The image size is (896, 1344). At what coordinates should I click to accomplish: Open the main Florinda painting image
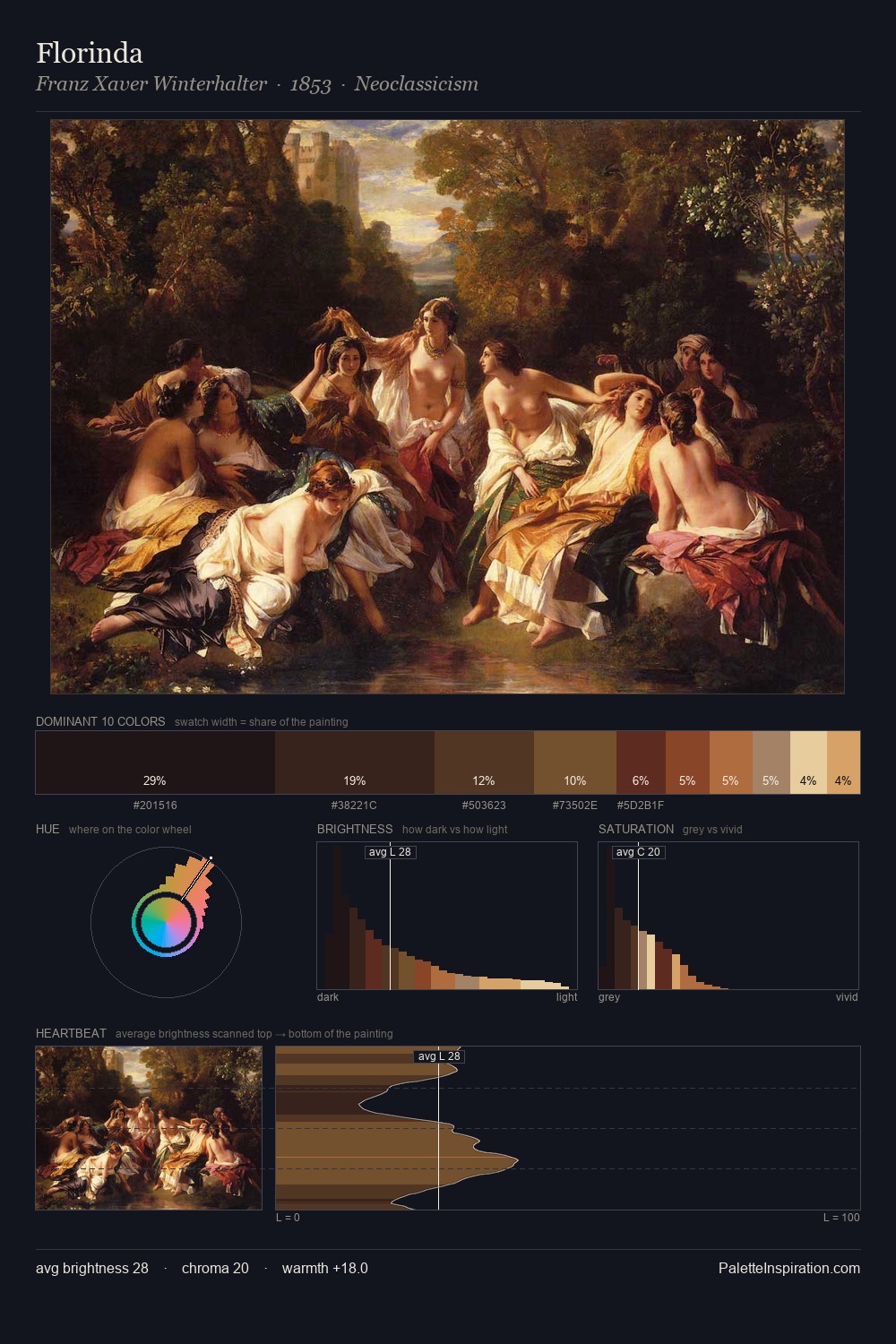point(447,407)
